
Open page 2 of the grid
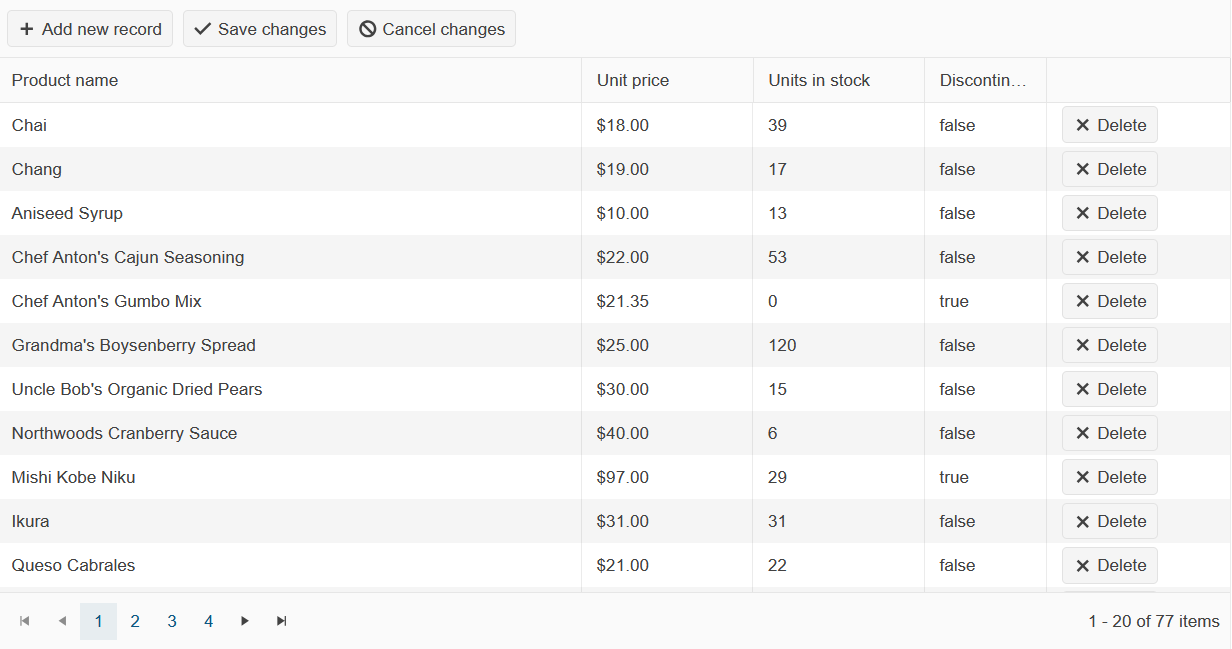pos(135,621)
